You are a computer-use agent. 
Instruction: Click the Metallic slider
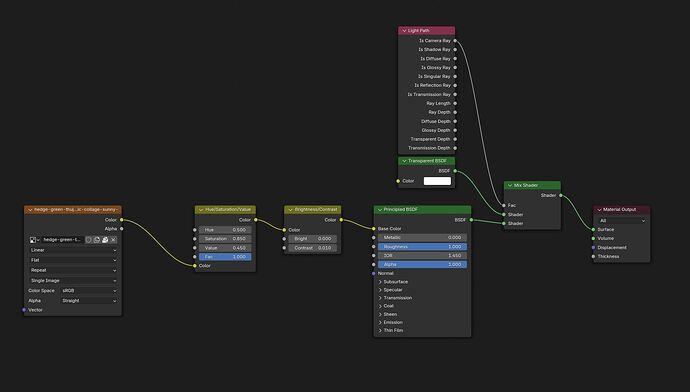click(x=422, y=238)
